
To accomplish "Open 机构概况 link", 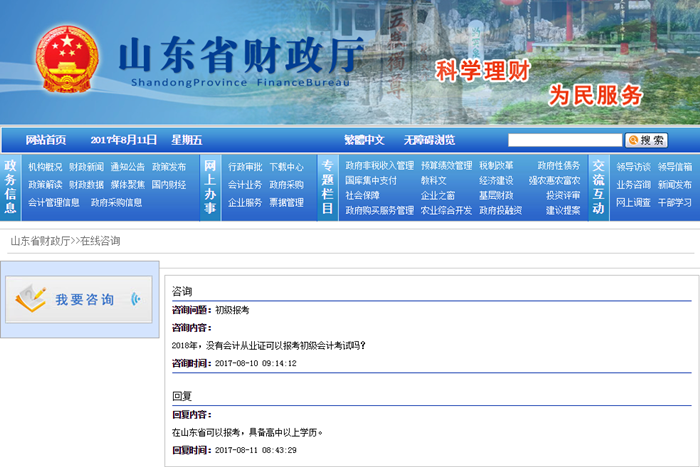I will [45, 167].
